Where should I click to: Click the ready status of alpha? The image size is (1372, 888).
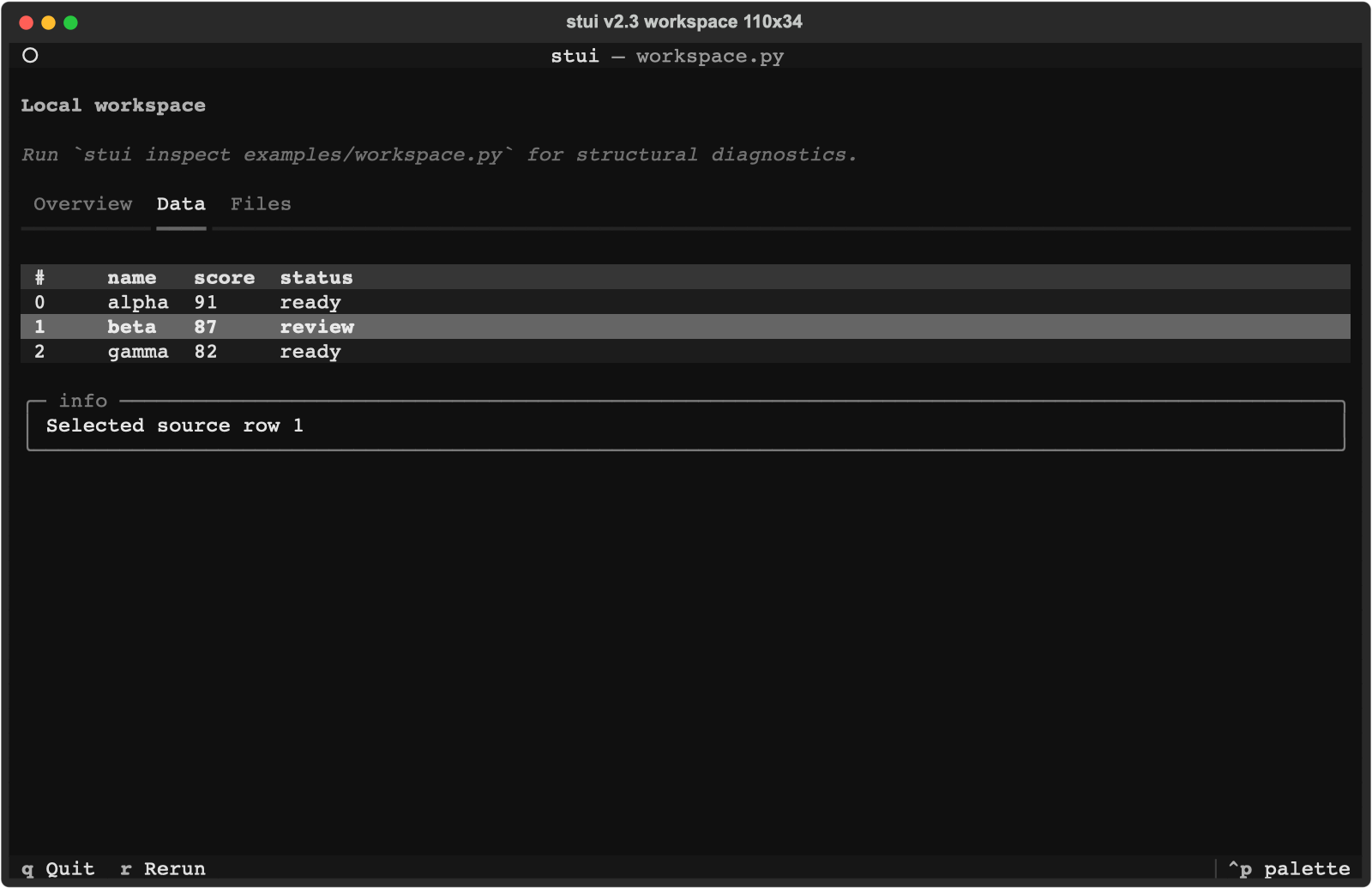pyautogui.click(x=310, y=302)
